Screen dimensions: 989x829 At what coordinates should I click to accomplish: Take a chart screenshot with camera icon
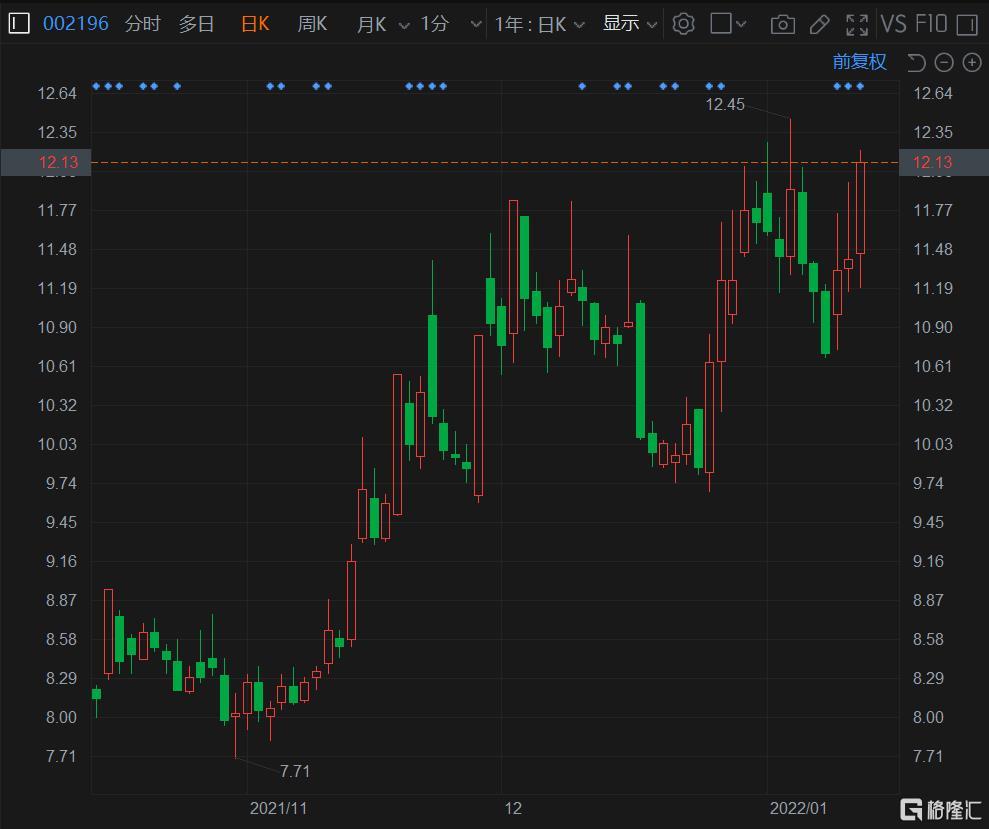click(x=782, y=25)
